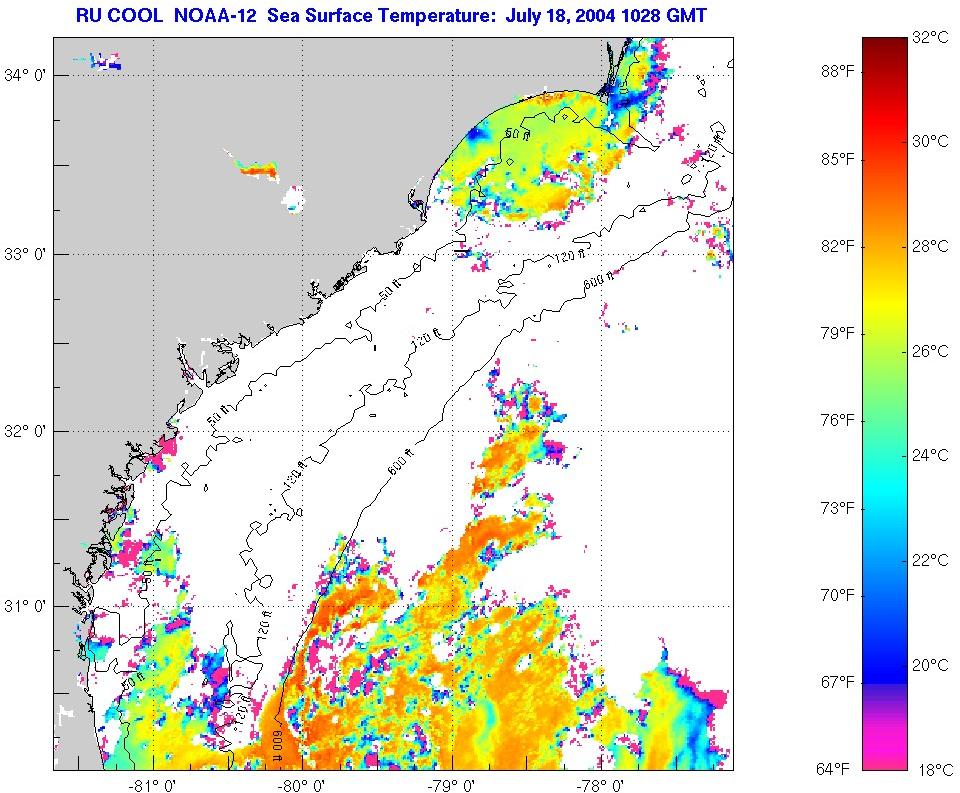The image size is (960, 793).
Task: Select the 31° 0' latitude label
Action: (x=25, y=606)
